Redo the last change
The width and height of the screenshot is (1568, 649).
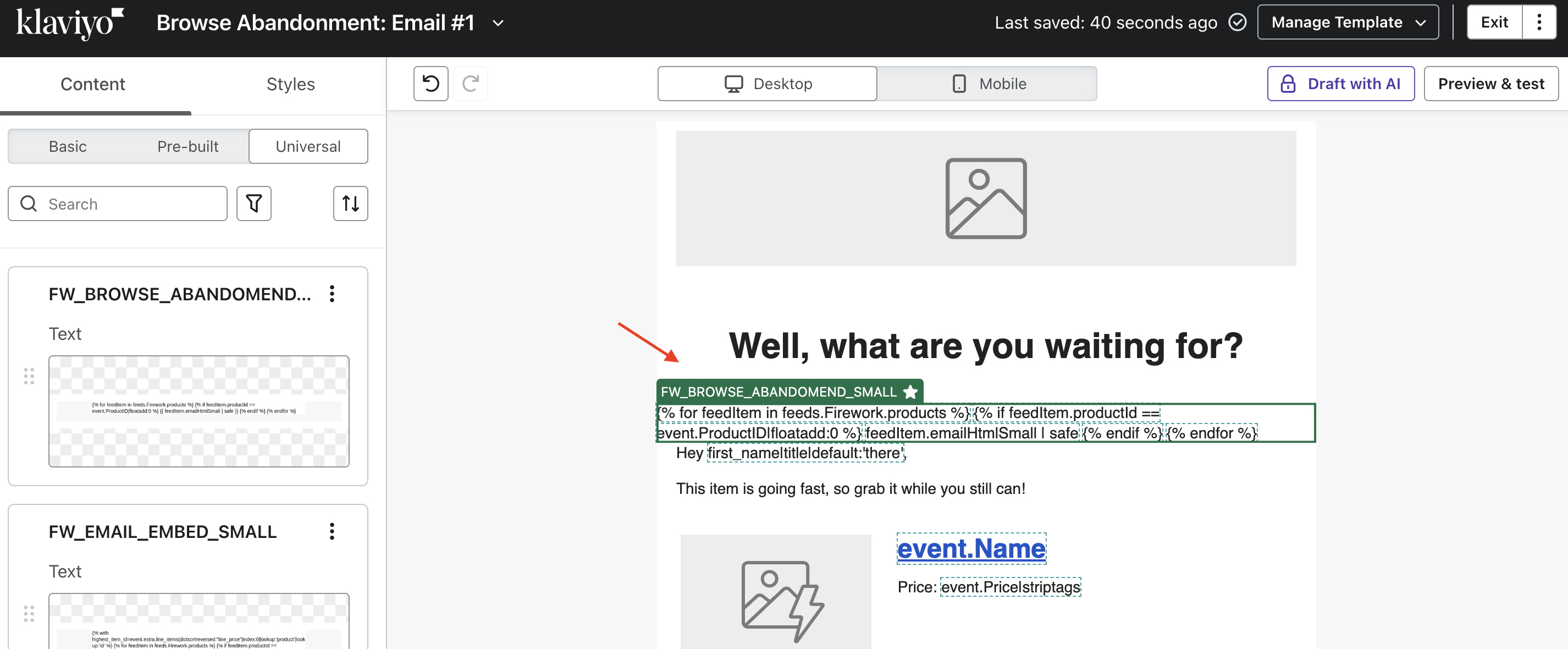[x=470, y=84]
